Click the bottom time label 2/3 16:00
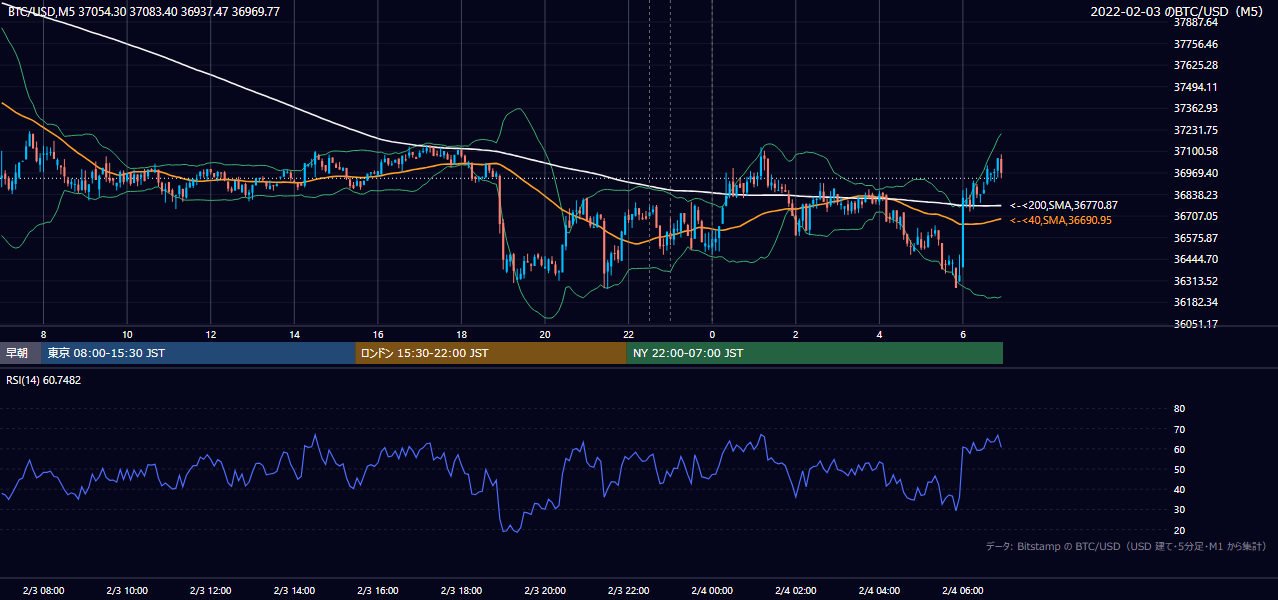This screenshot has width=1278, height=600. coord(378,590)
